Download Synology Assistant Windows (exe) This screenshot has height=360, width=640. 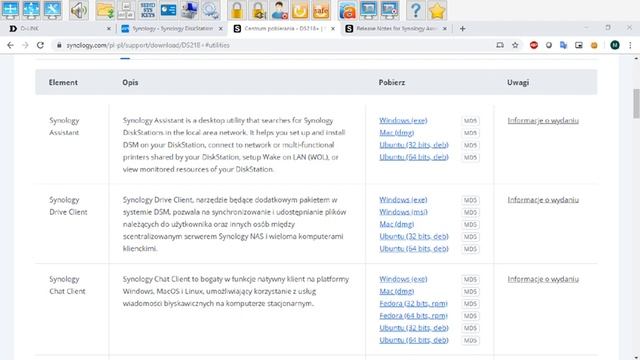click(x=403, y=120)
